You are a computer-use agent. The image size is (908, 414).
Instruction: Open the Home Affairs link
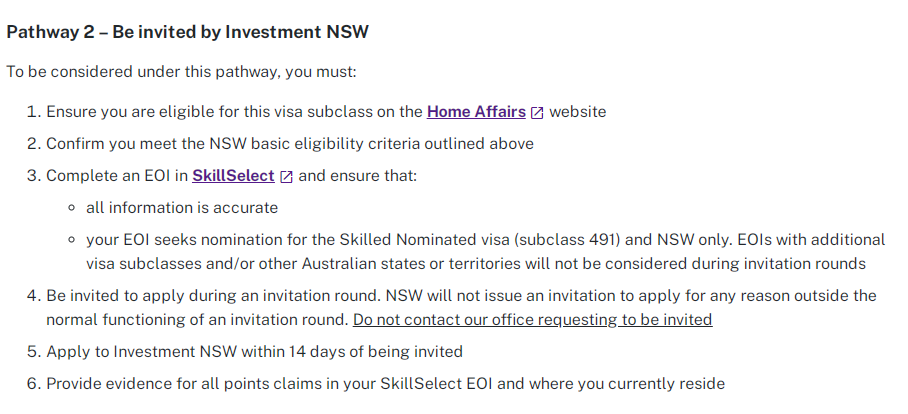click(476, 112)
